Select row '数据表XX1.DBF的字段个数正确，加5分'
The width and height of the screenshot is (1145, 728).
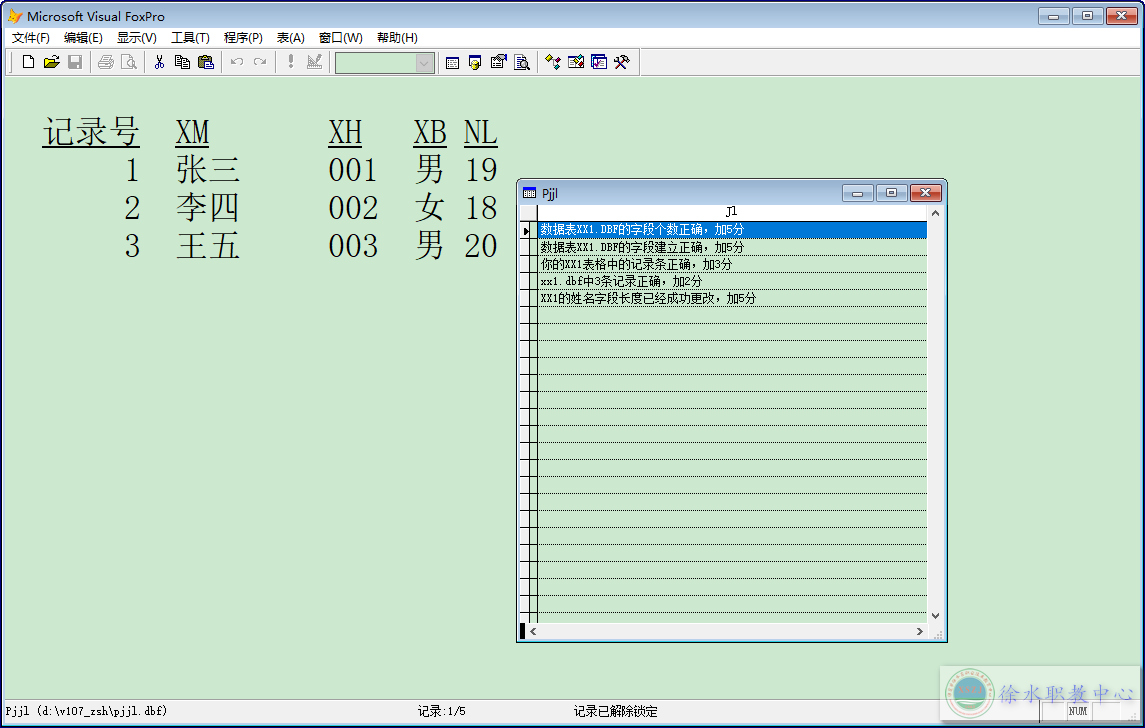732,229
